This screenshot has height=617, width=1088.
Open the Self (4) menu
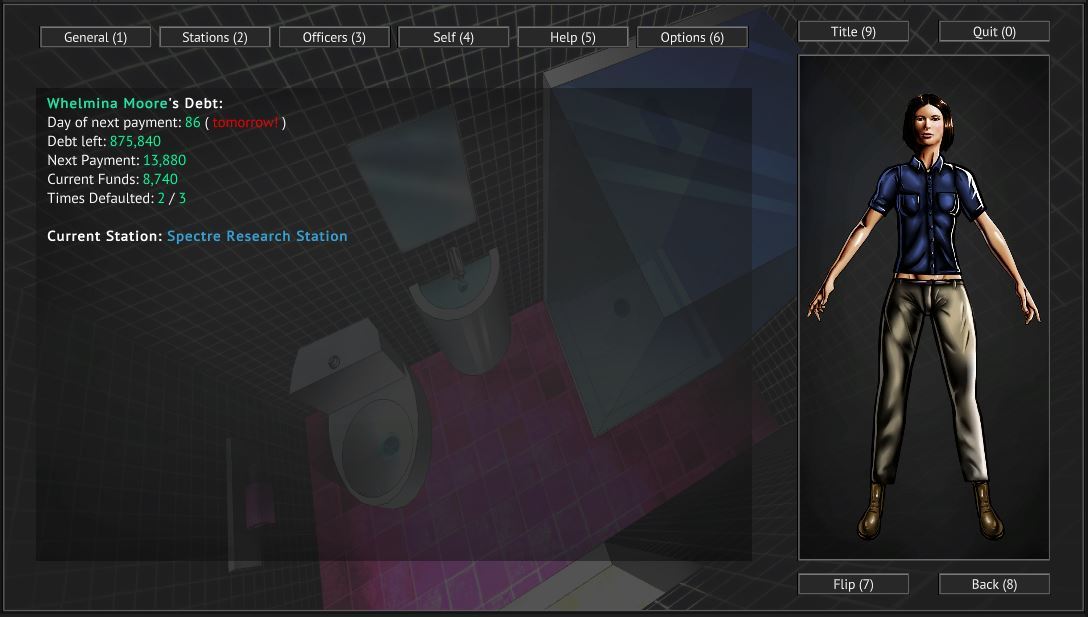coord(453,37)
